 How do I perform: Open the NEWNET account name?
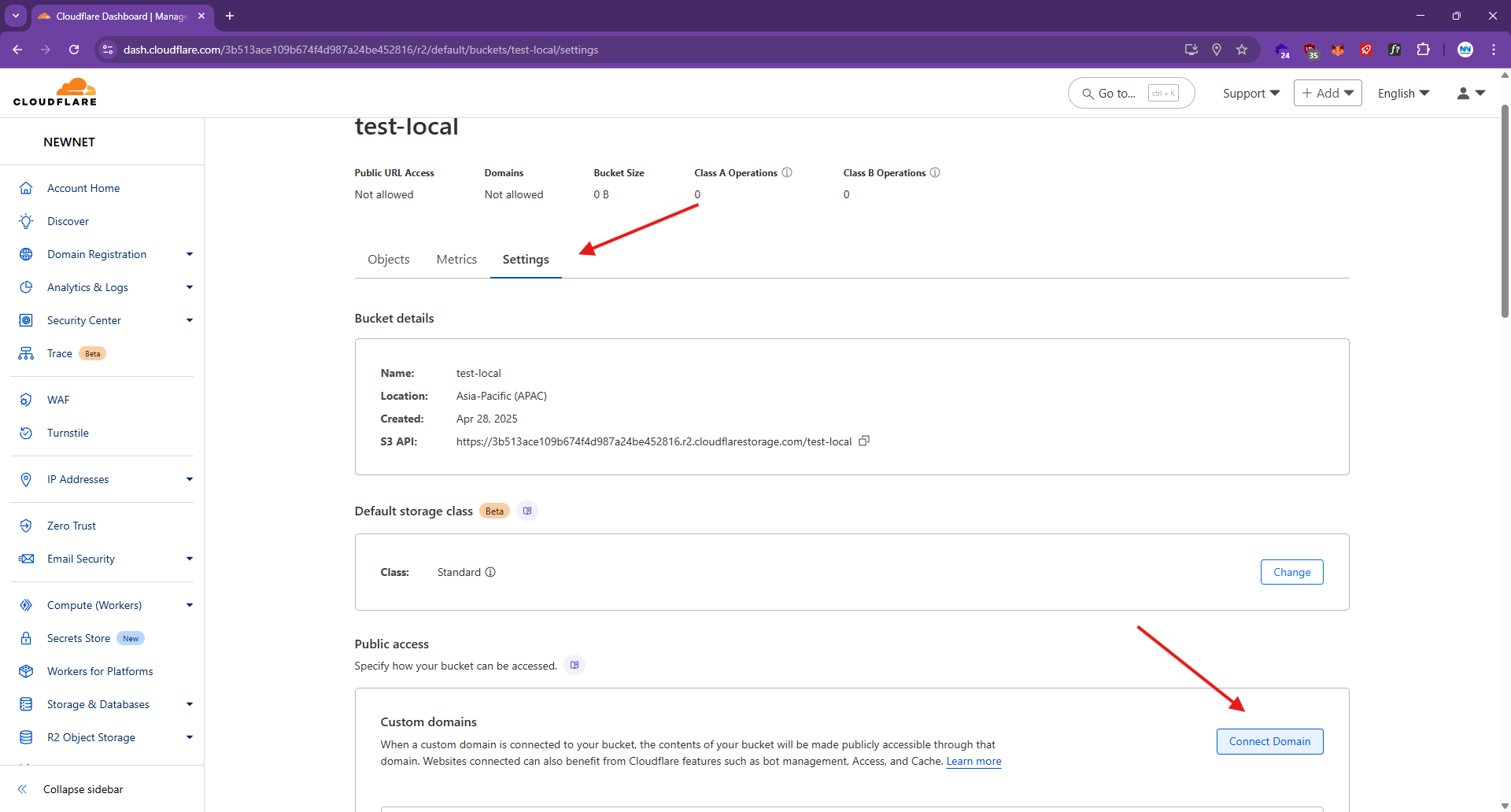coord(69,142)
